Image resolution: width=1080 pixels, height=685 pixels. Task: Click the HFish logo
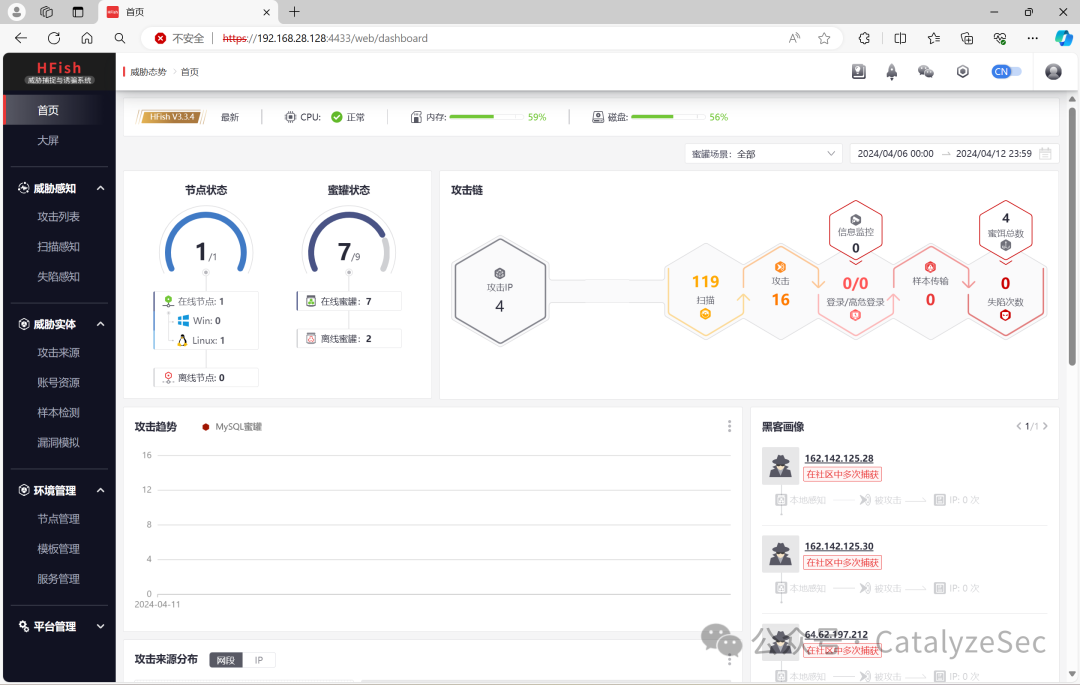tap(59, 72)
